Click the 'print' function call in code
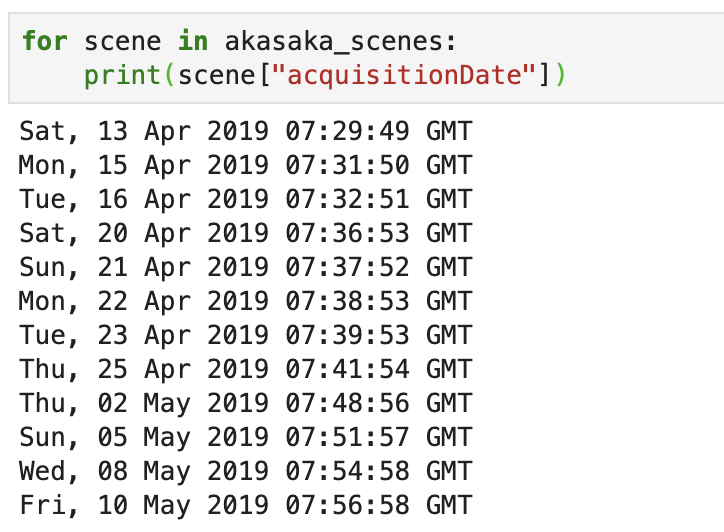This screenshot has width=724, height=532. tap(122, 75)
